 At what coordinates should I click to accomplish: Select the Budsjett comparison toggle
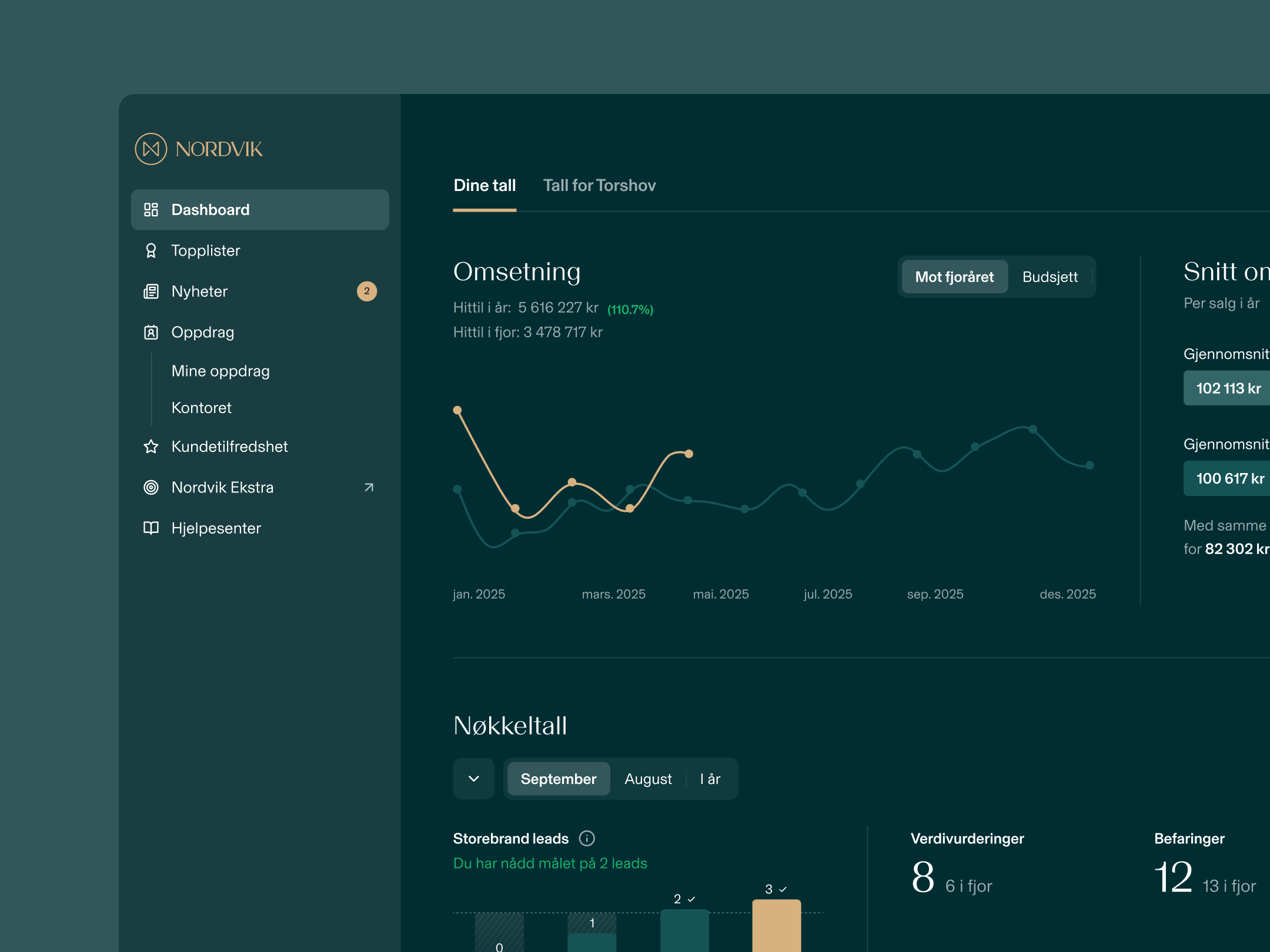1050,277
